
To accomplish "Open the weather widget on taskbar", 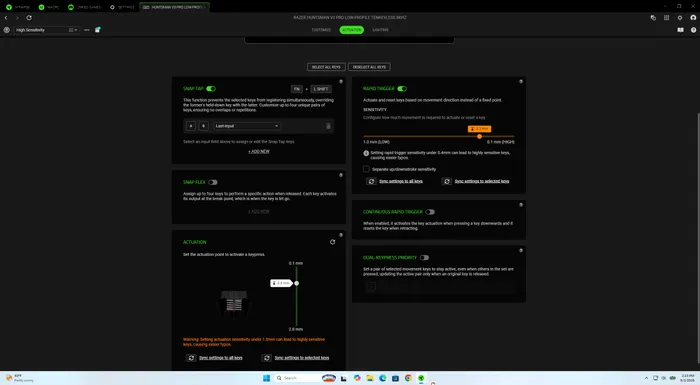I will 20,378.
